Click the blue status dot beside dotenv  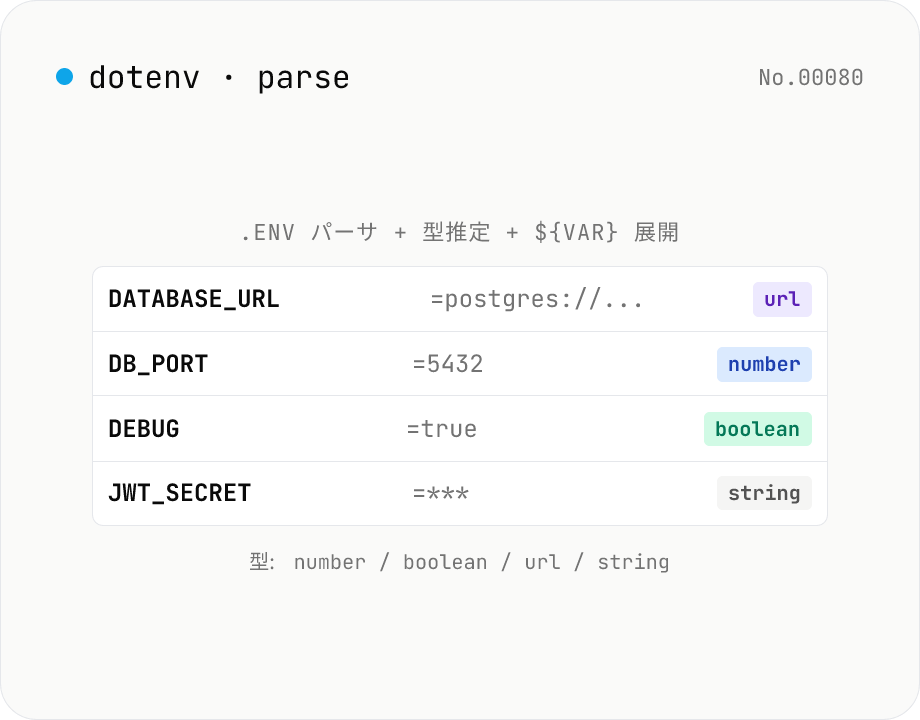pyautogui.click(x=65, y=76)
